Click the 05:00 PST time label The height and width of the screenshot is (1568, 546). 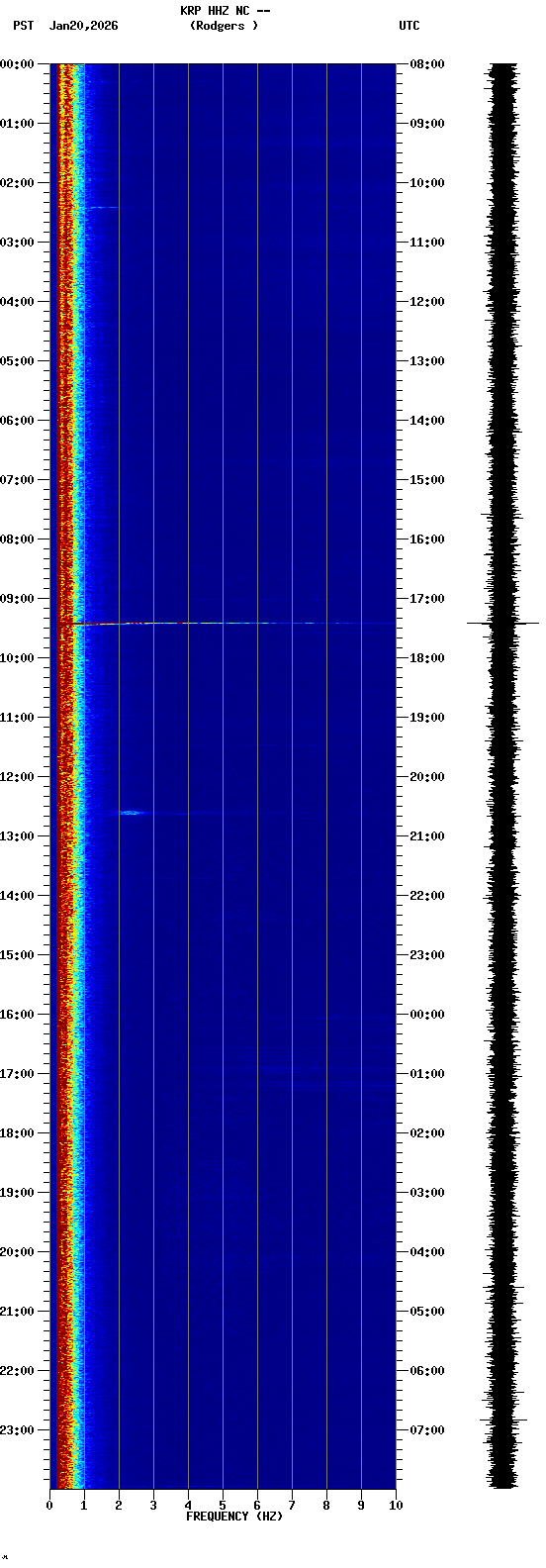pyautogui.click(x=17, y=361)
